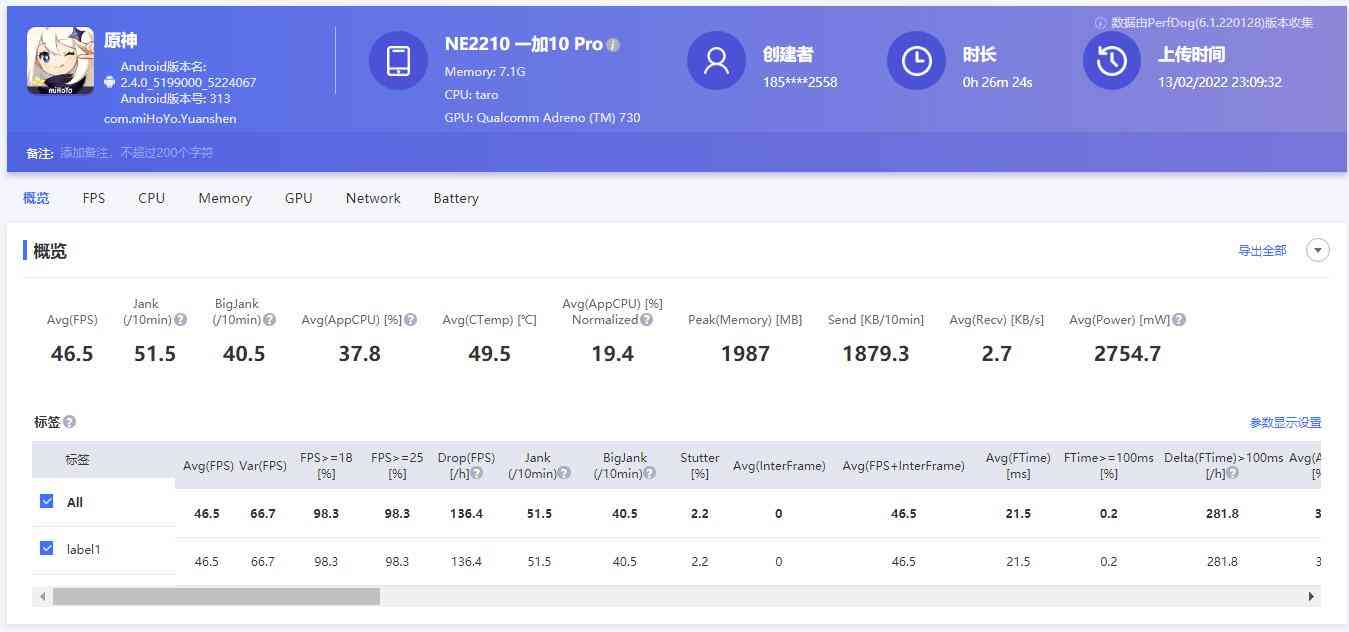Image resolution: width=1349 pixels, height=632 pixels.
Task: Click Var(FPS) column header
Action: (263, 465)
